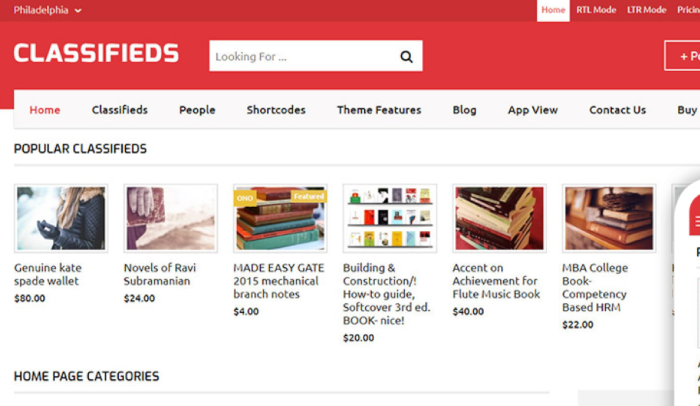Click the MBA College Book listing title
This screenshot has height=406, width=700.
594,288
